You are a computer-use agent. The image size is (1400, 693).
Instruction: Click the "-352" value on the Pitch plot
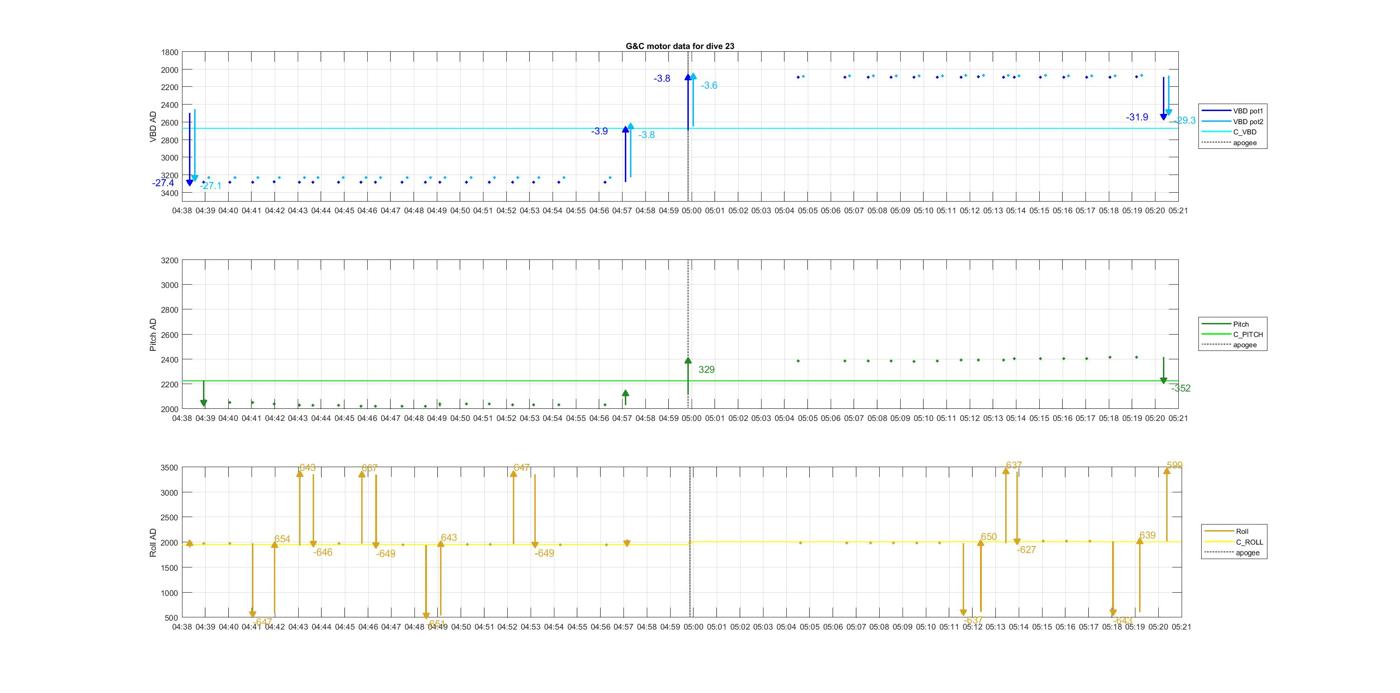pos(1181,388)
